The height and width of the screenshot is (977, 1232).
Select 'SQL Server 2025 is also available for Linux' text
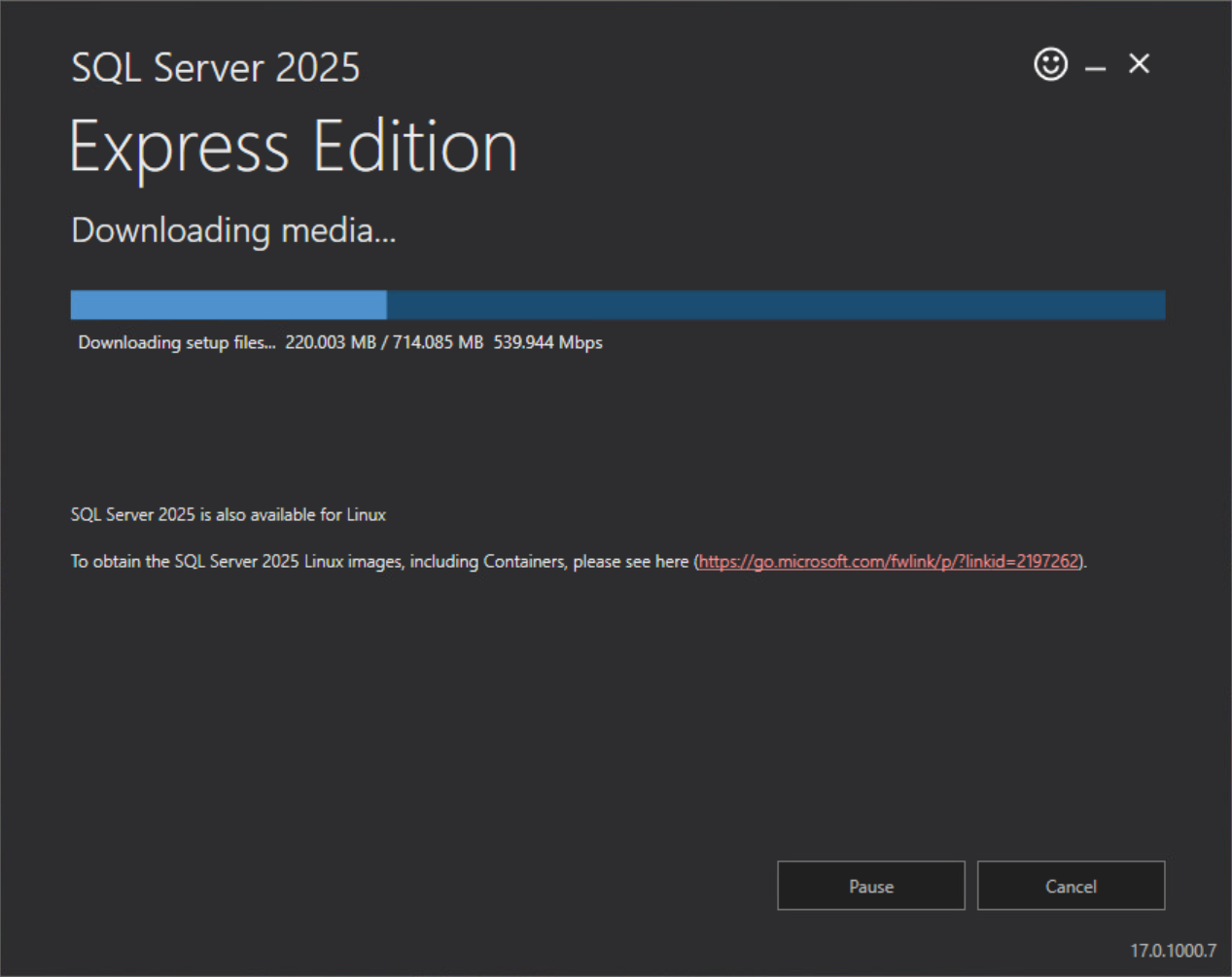coord(229,514)
